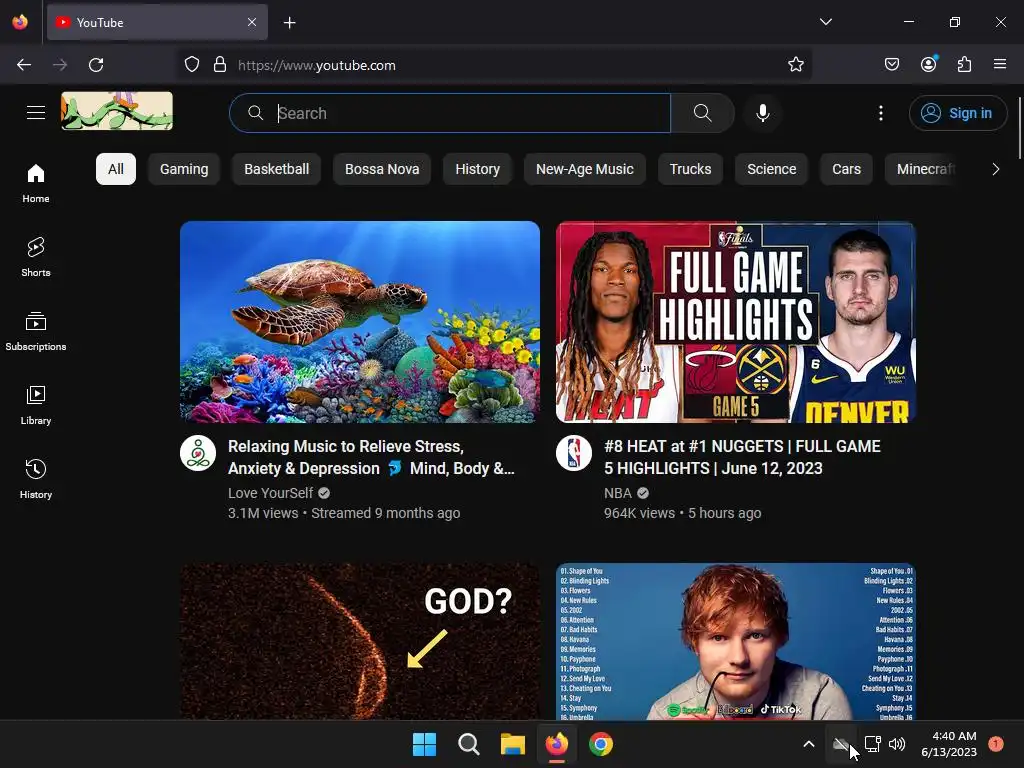Select the Trucks filter chip
This screenshot has width=1024, height=768.
click(690, 169)
